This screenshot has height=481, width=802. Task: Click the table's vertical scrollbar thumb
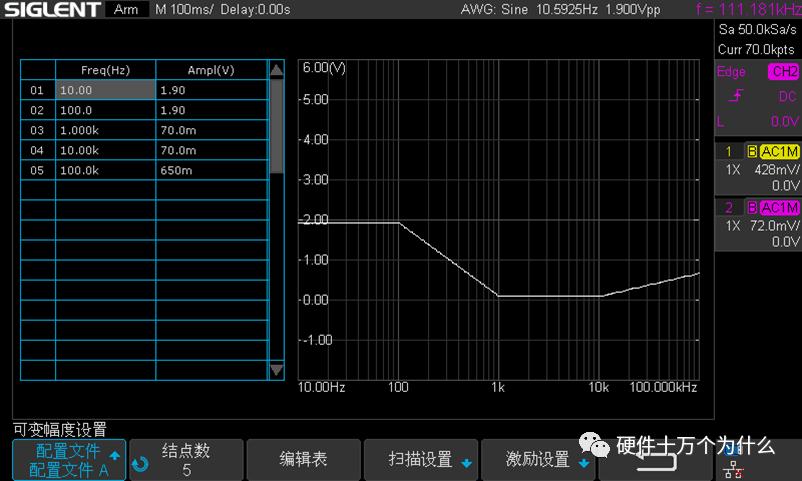[x=276, y=126]
